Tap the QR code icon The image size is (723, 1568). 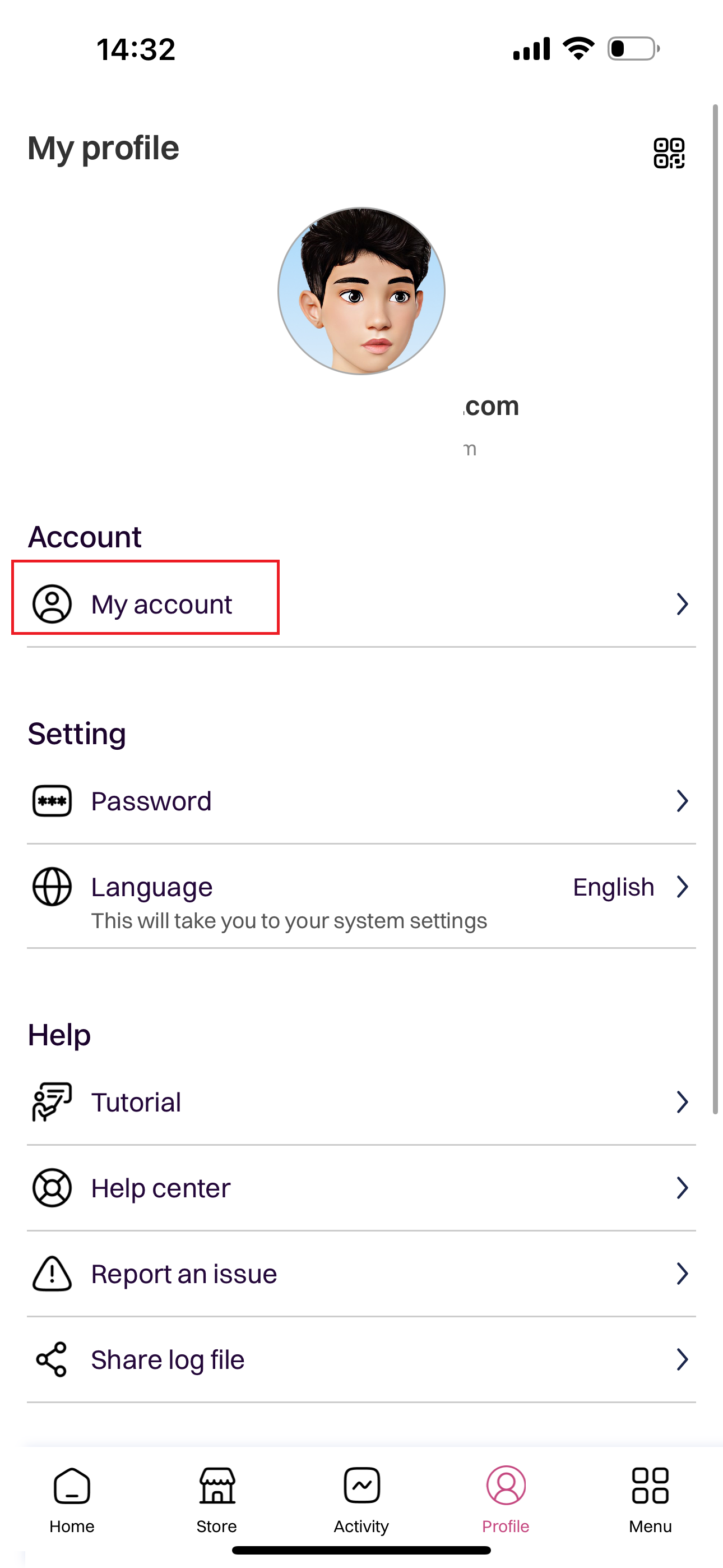click(x=668, y=153)
